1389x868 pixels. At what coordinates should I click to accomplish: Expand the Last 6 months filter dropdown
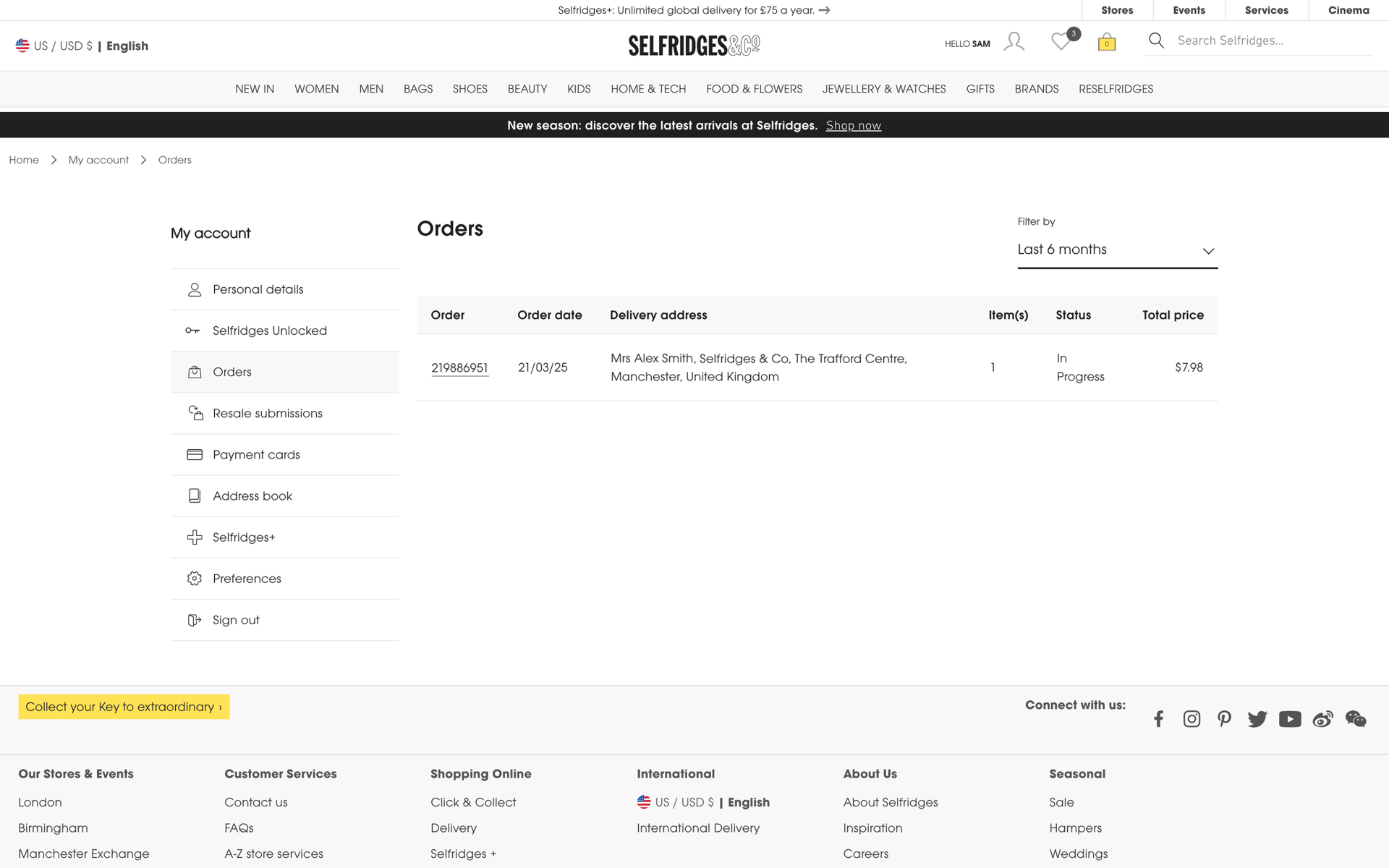point(1117,250)
